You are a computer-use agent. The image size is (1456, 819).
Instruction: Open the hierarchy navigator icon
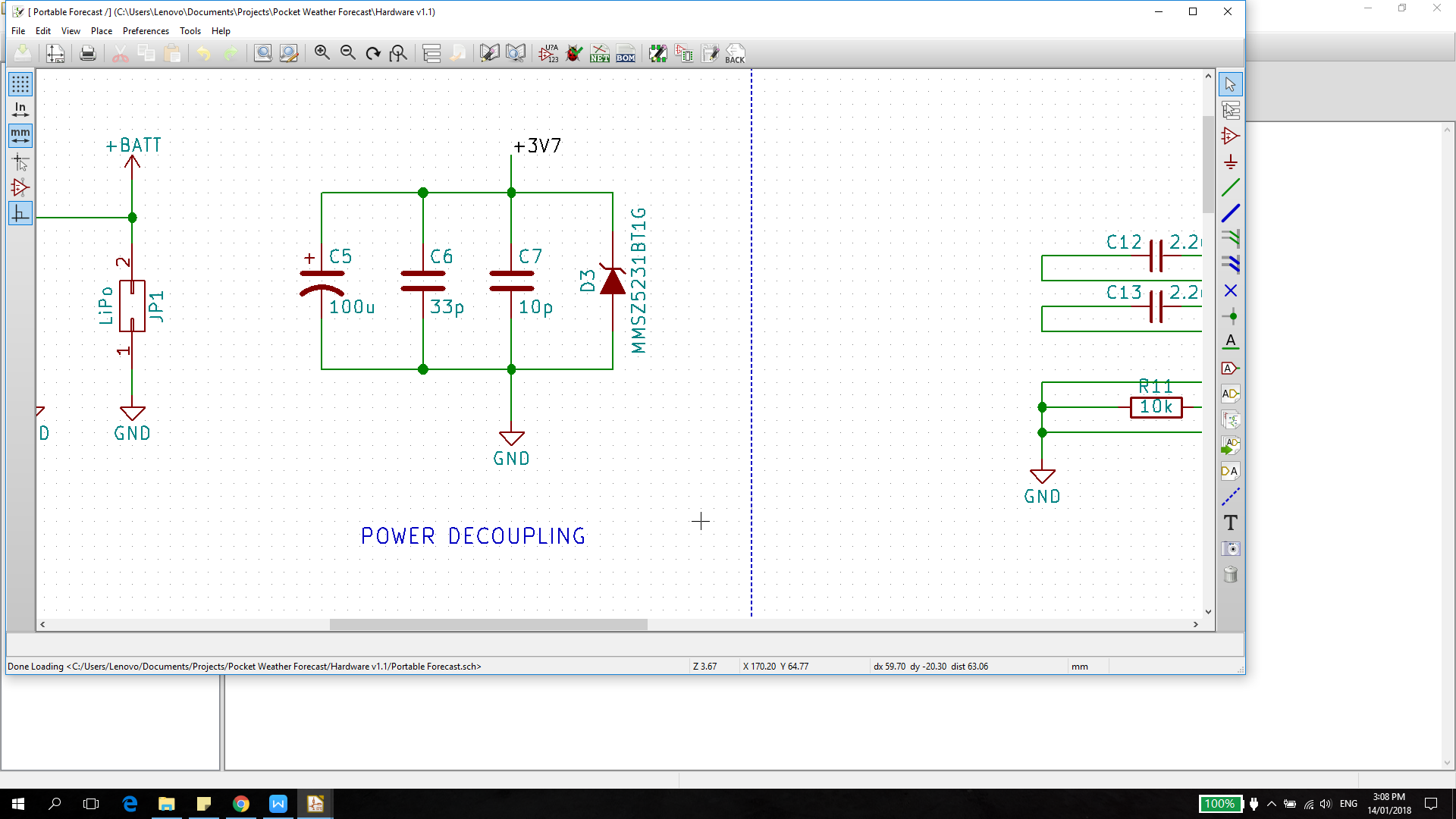431,53
